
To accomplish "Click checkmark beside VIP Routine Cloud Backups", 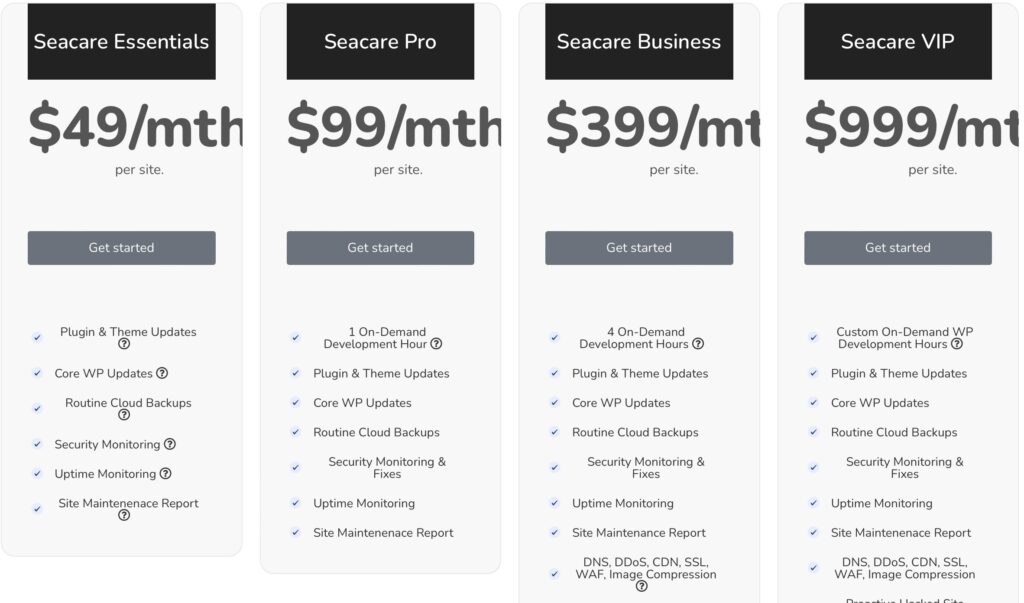I will (814, 432).
